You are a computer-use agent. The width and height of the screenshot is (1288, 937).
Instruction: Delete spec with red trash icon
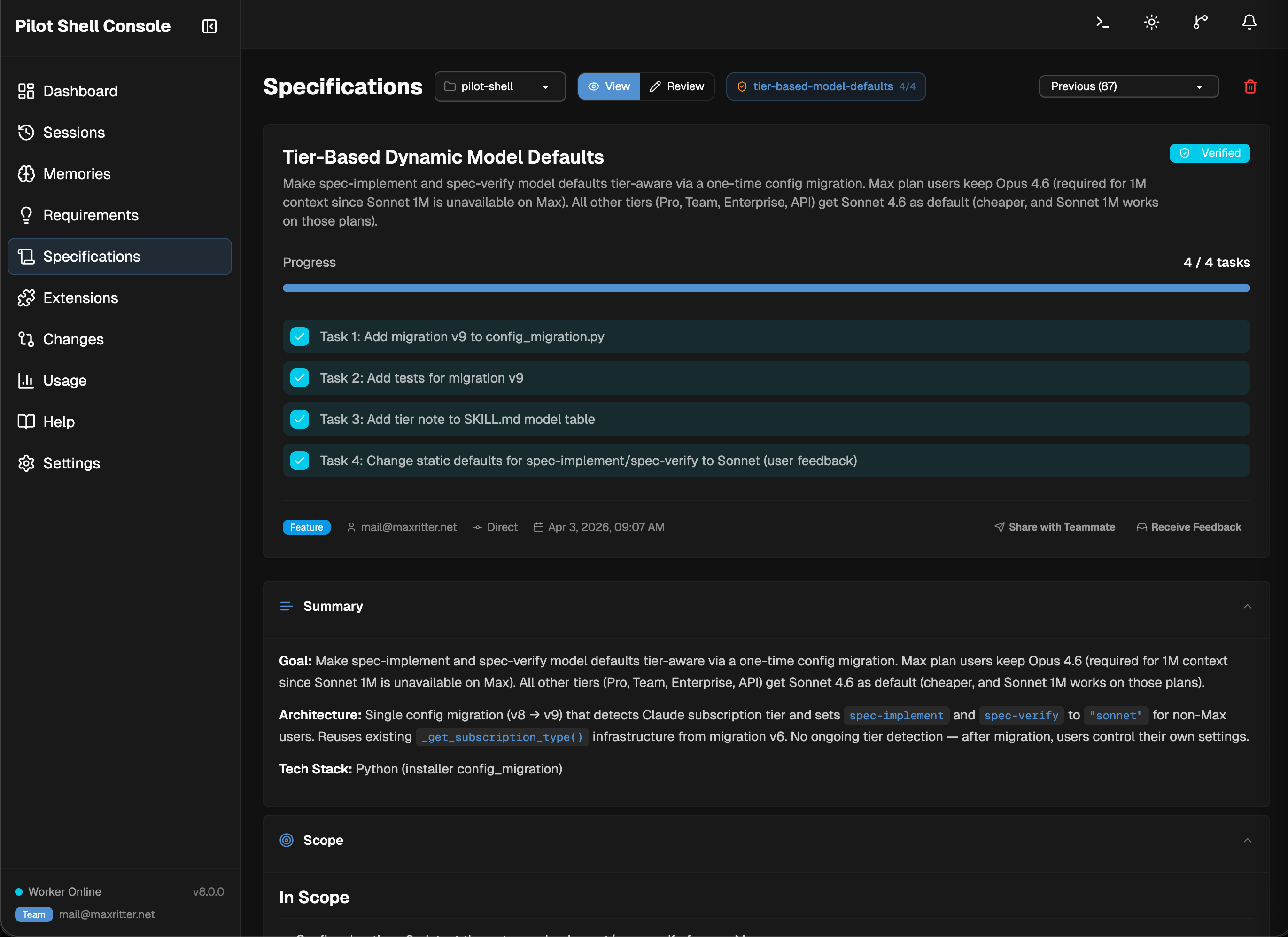(x=1249, y=86)
